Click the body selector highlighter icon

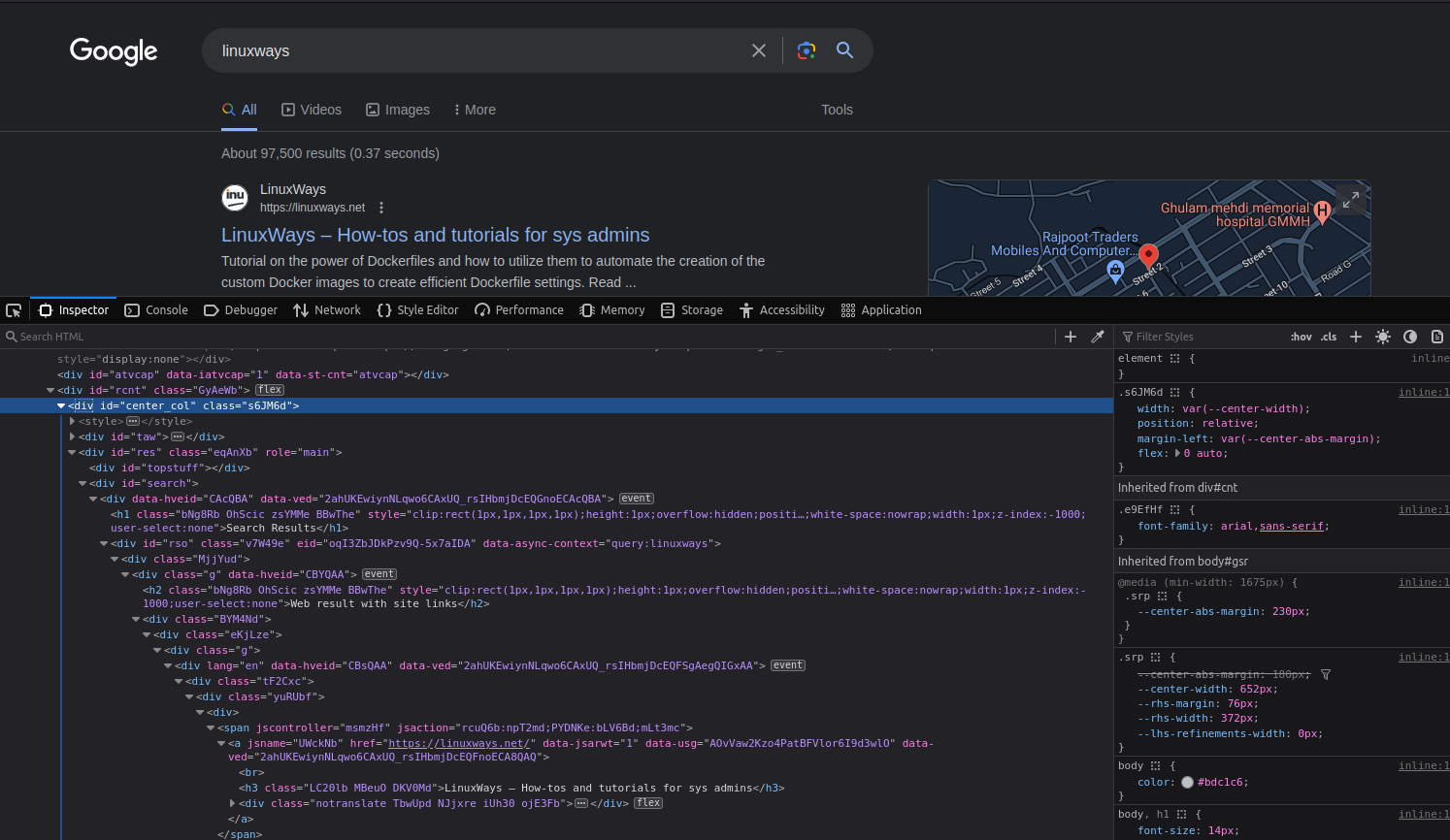[1155, 766]
